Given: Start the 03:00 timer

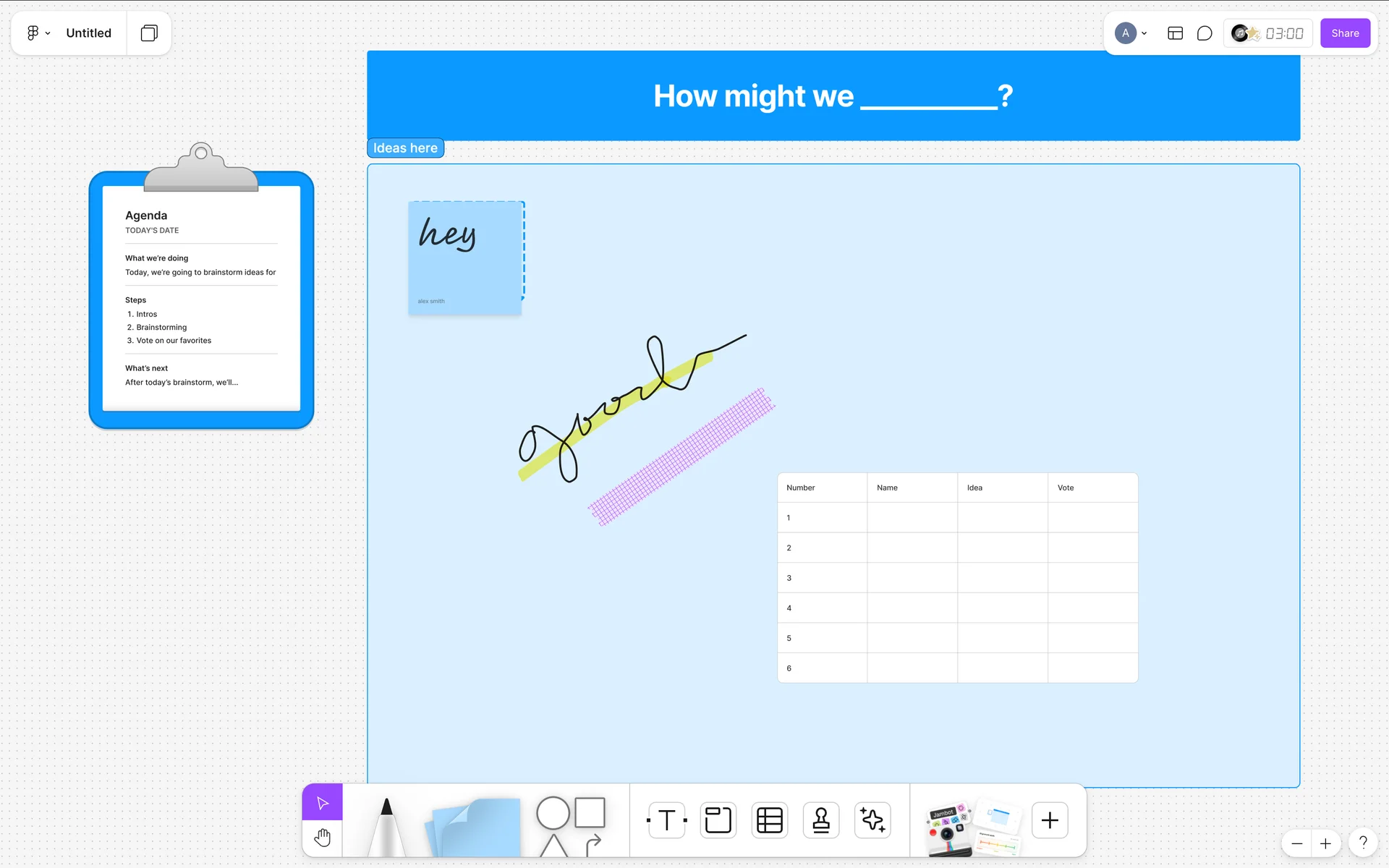Looking at the screenshot, I should pos(1284,33).
